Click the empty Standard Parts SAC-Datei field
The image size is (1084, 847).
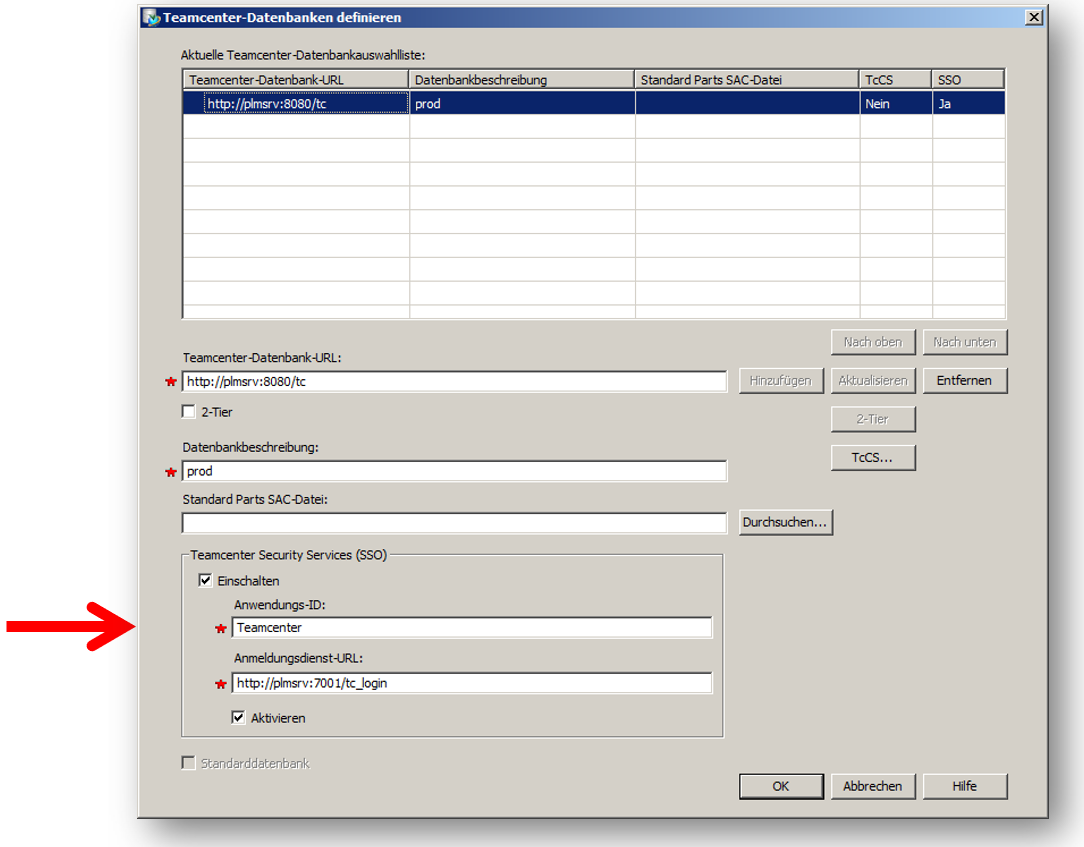[x=454, y=522]
